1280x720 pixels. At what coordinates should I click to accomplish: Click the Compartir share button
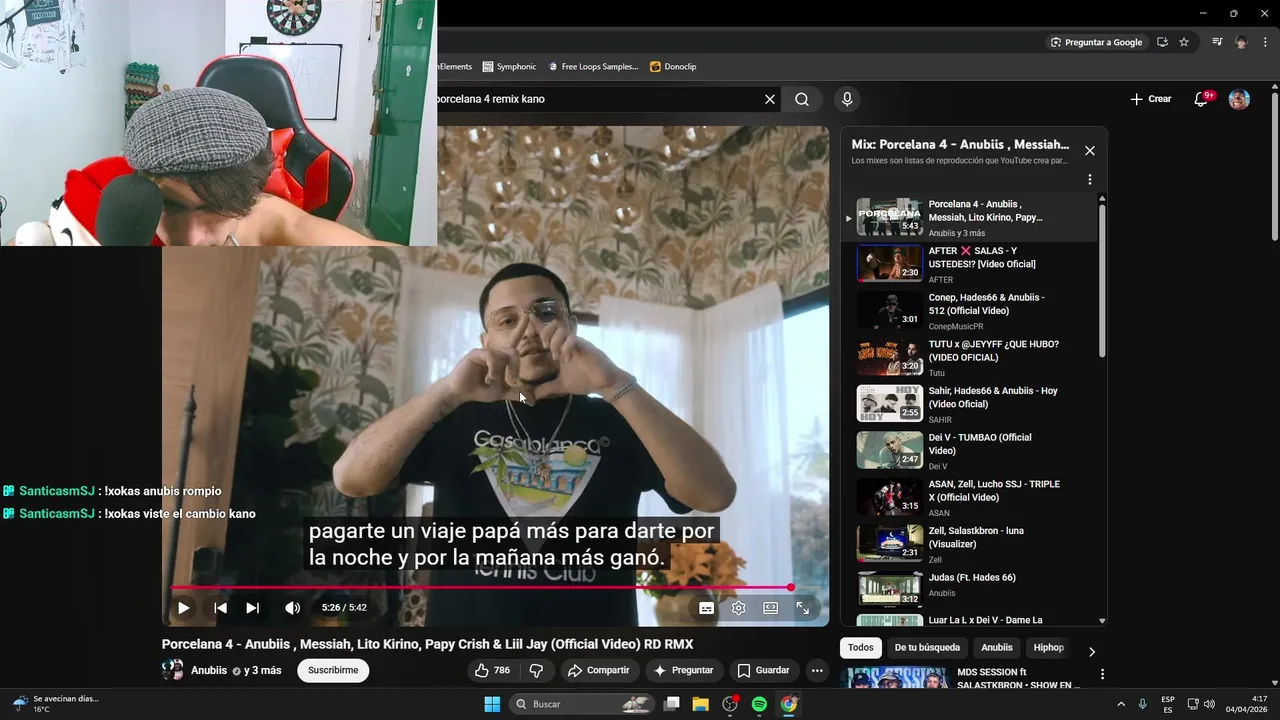[x=598, y=670]
